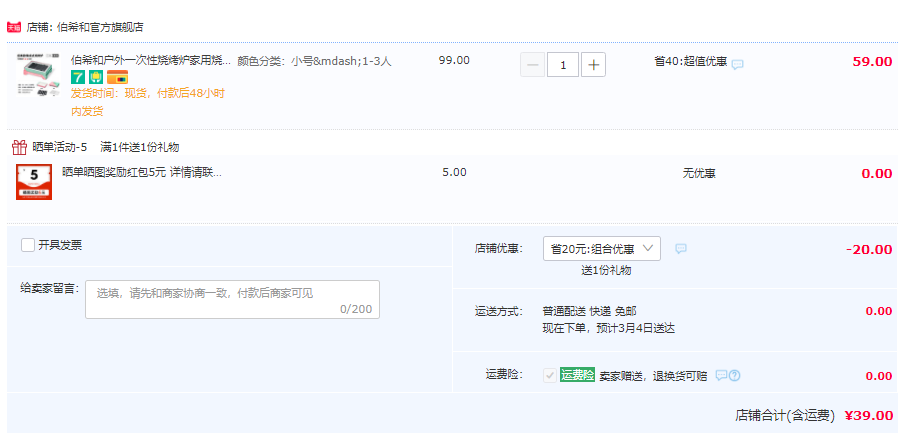The height and width of the screenshot is (433, 913).
Task: Click the 店铺合计 ¥39.00 total amount
Action: pyautogui.click(x=869, y=416)
